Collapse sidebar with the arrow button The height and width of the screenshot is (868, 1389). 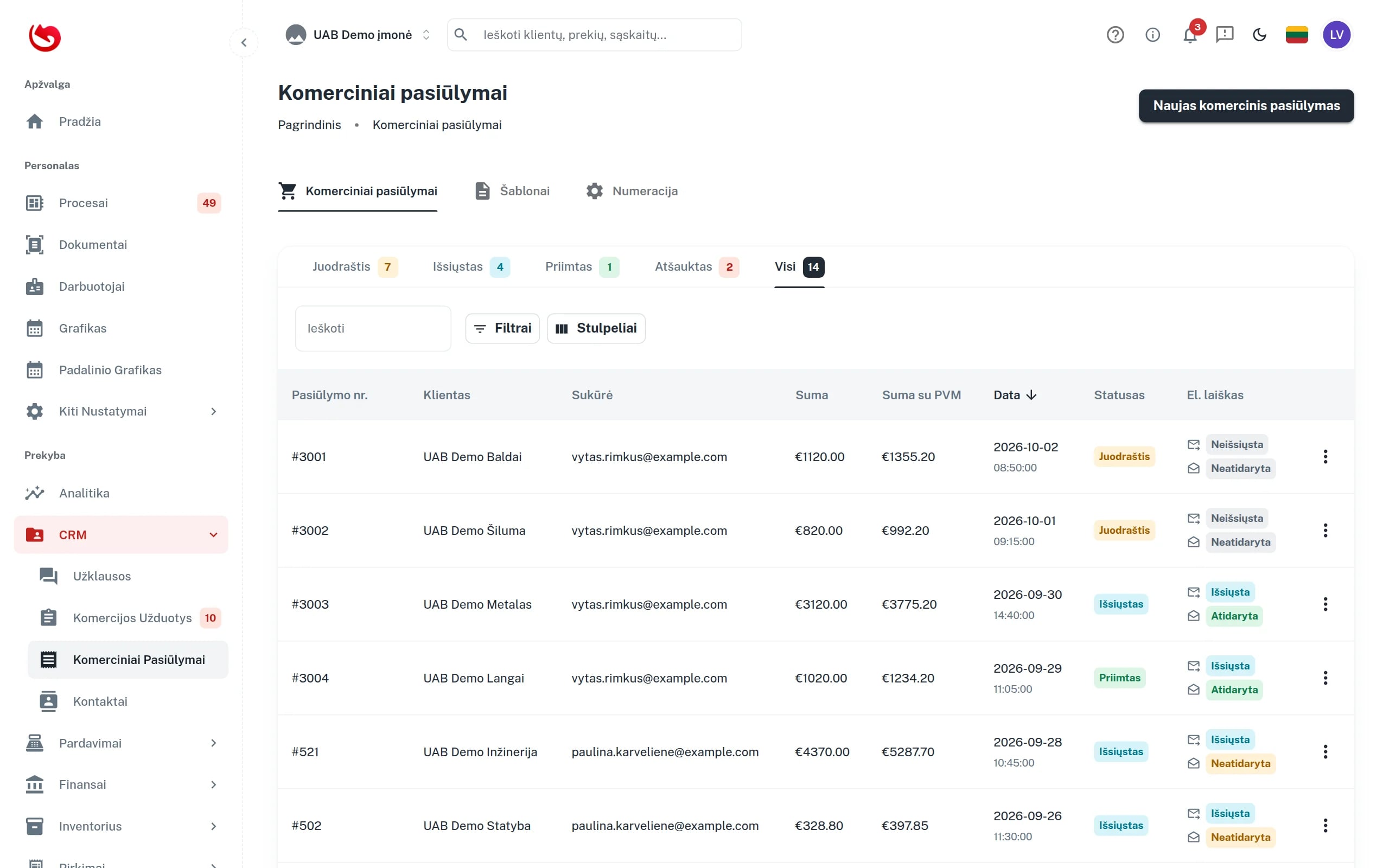click(x=244, y=42)
